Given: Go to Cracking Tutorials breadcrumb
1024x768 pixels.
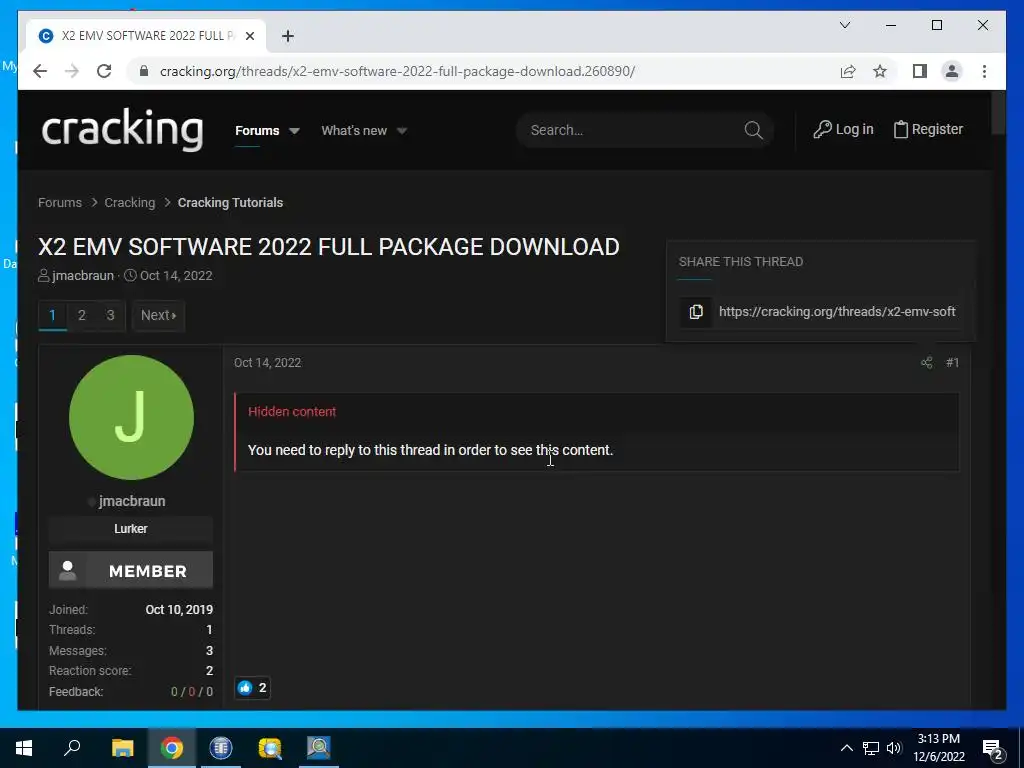Looking at the screenshot, I should (231, 202).
